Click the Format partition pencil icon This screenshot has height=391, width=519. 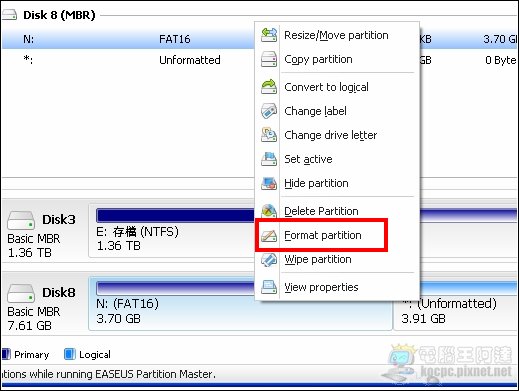click(x=269, y=235)
